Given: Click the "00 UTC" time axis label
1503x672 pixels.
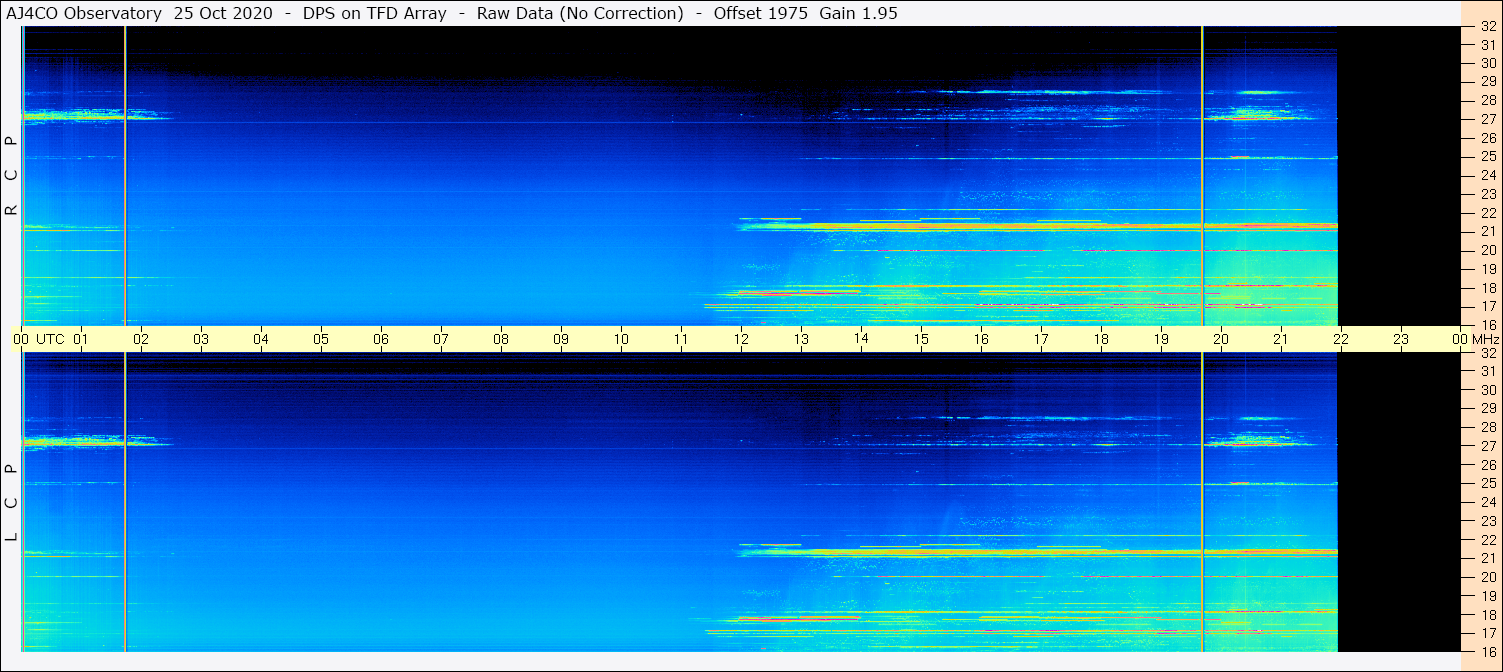Looking at the screenshot, I should pos(38,339).
